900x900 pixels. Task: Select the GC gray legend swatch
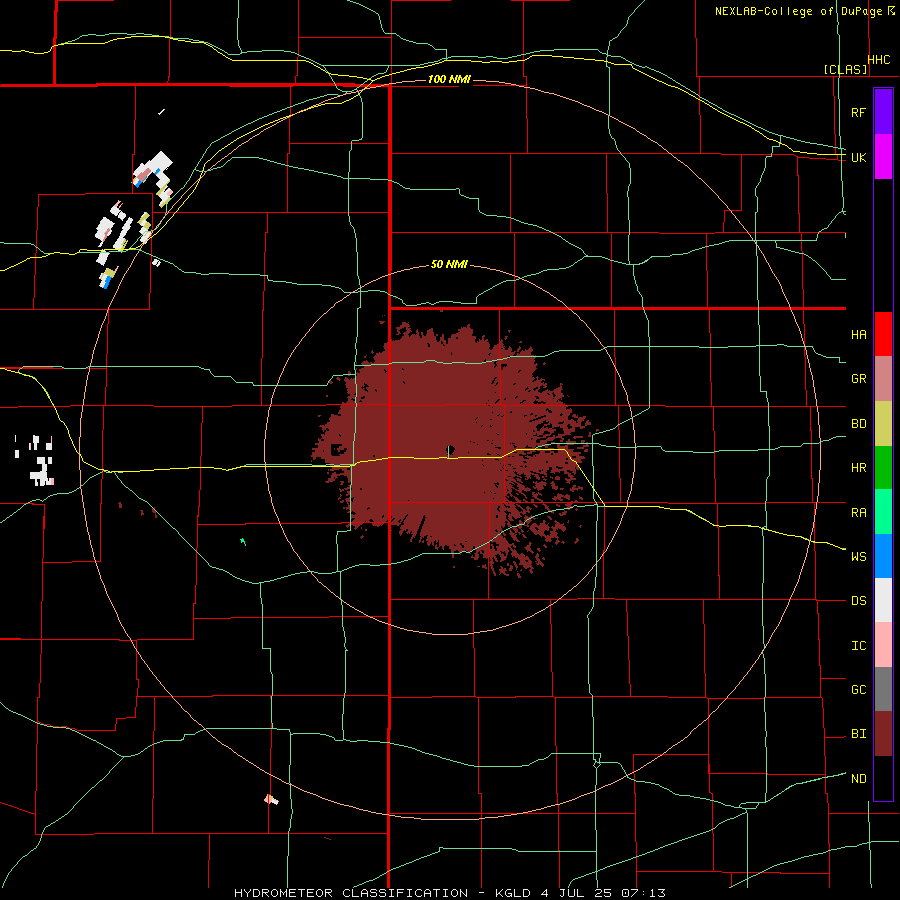[883, 689]
